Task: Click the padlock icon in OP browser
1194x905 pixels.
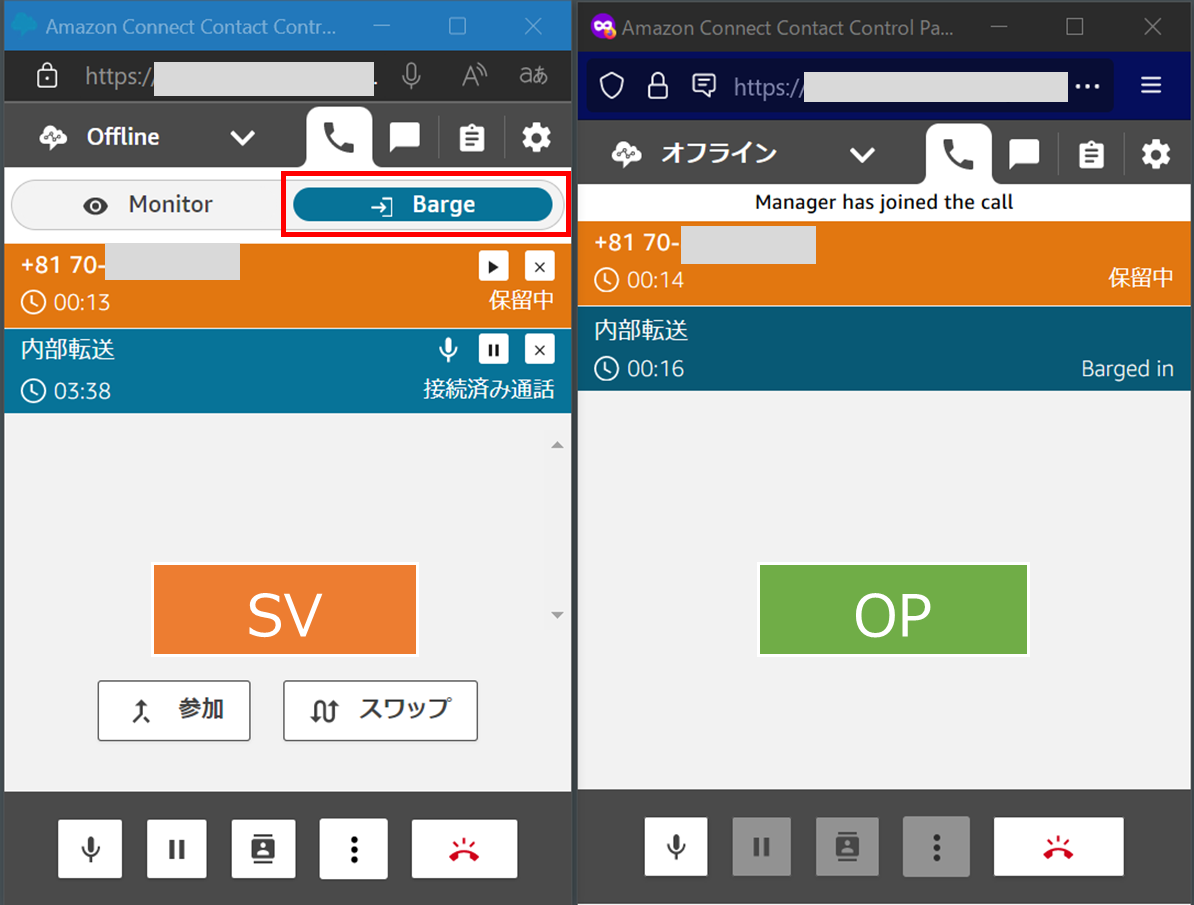Action: (x=658, y=86)
